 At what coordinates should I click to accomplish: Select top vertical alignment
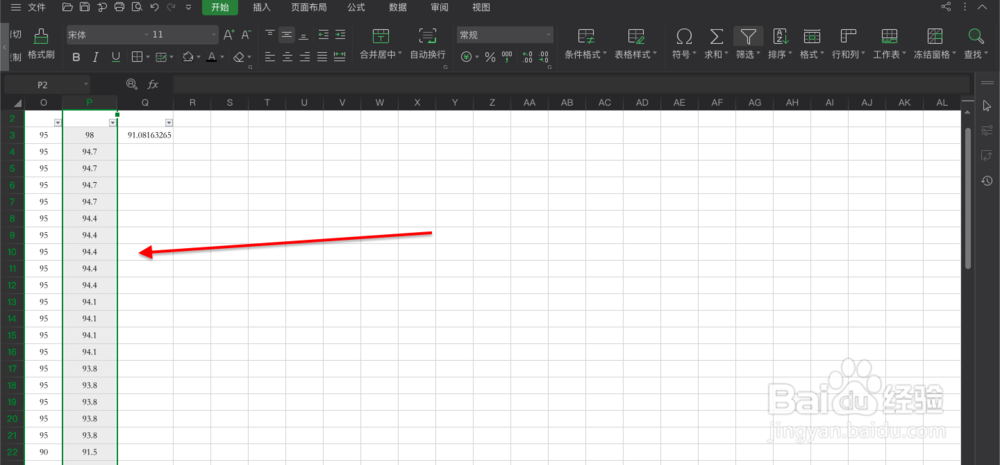(x=270, y=34)
